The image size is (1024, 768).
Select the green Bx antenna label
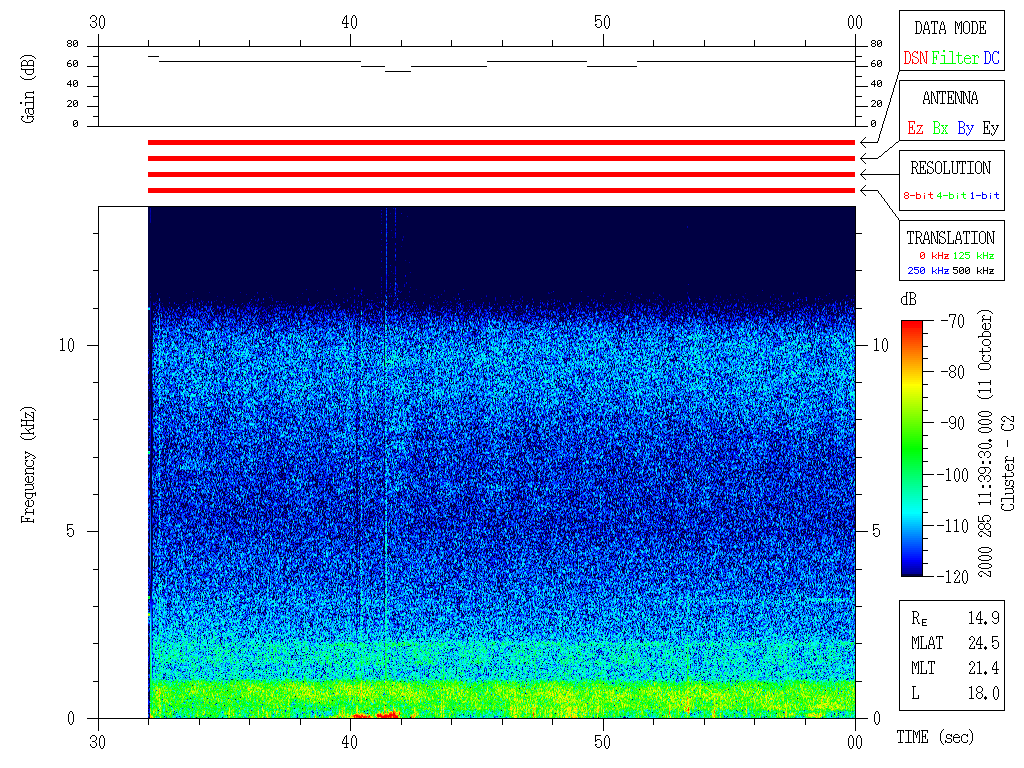[x=940, y=129]
